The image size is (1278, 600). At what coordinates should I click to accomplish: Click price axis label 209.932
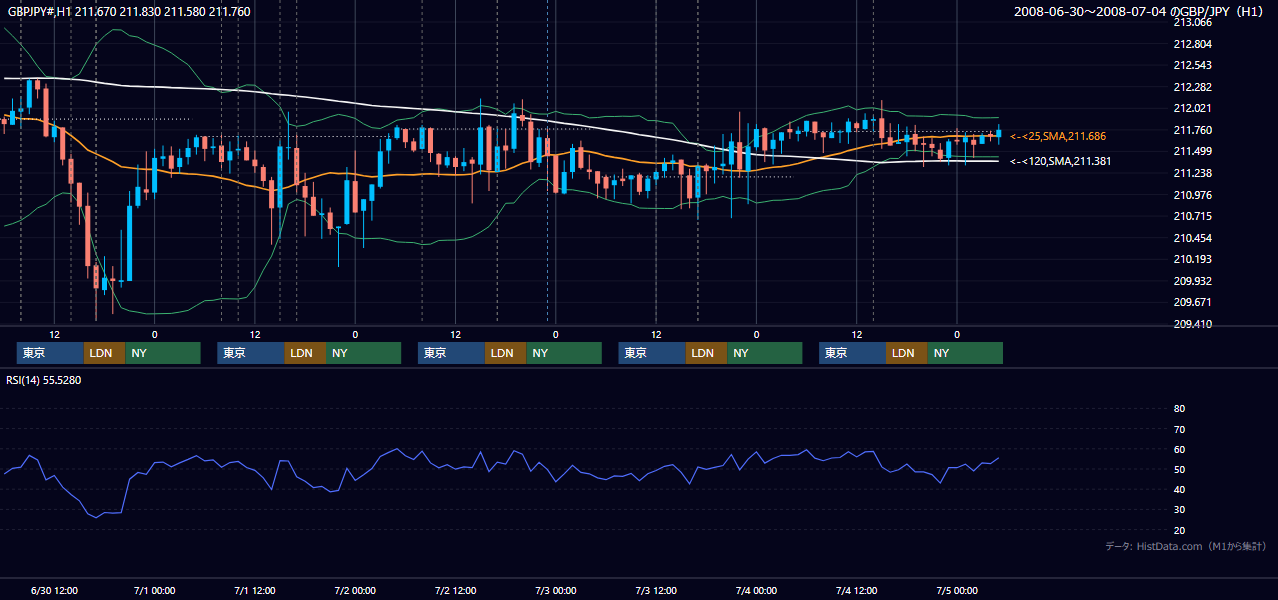(x=1191, y=281)
